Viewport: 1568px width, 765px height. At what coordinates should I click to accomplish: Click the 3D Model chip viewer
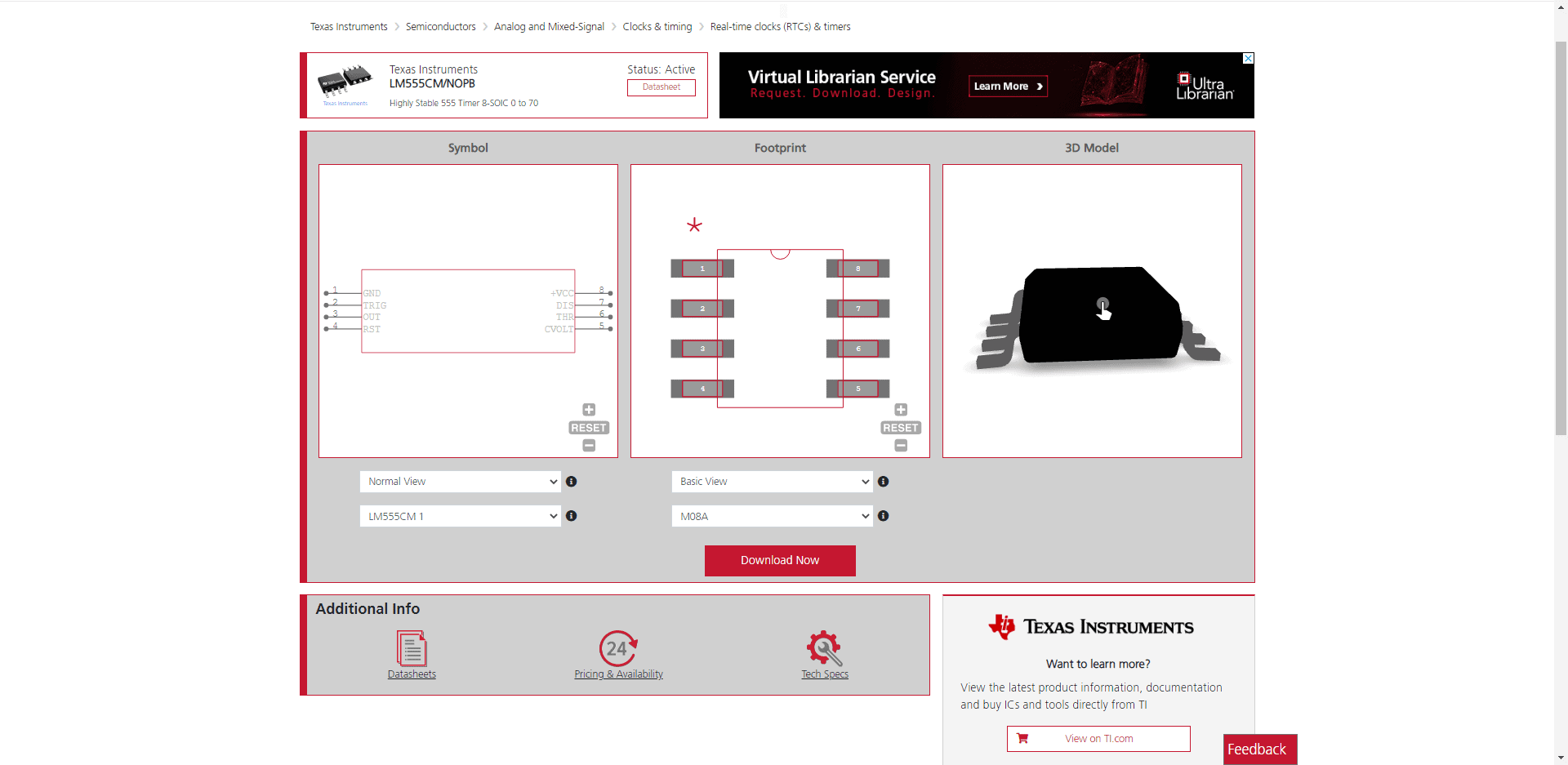tap(1092, 311)
